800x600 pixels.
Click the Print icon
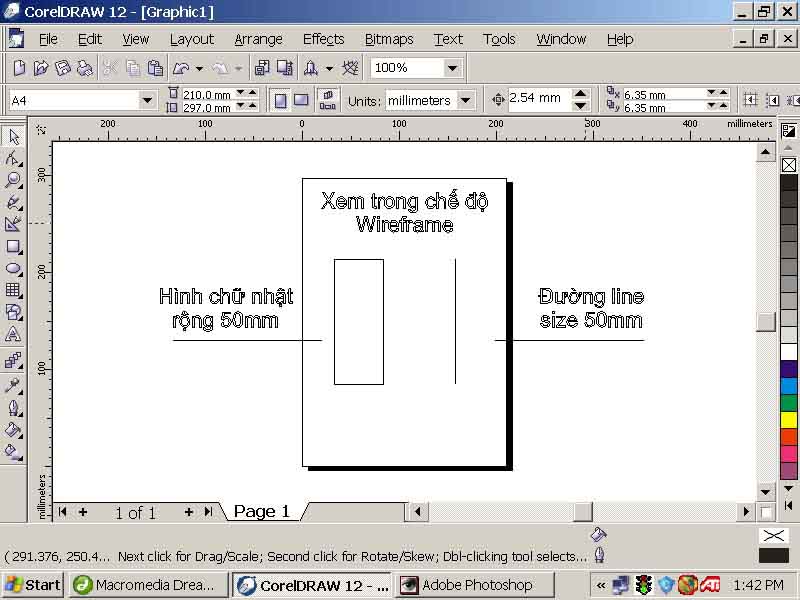[84, 68]
